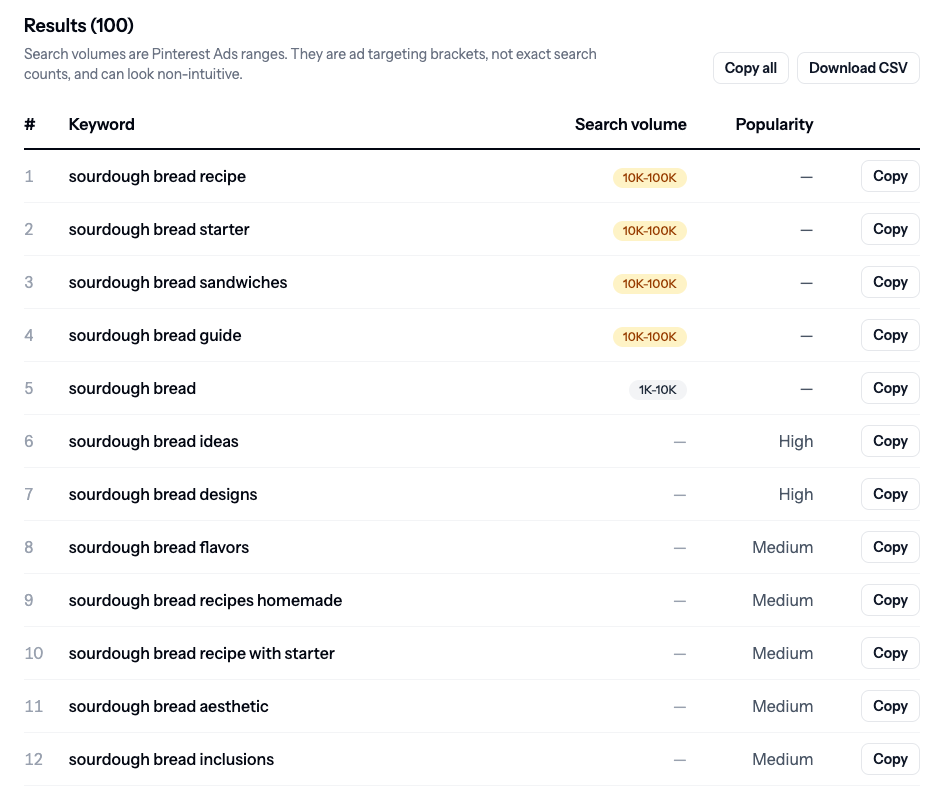Click Medium popularity for sourdough bread inclusions
The image size is (944, 792).
(x=783, y=759)
